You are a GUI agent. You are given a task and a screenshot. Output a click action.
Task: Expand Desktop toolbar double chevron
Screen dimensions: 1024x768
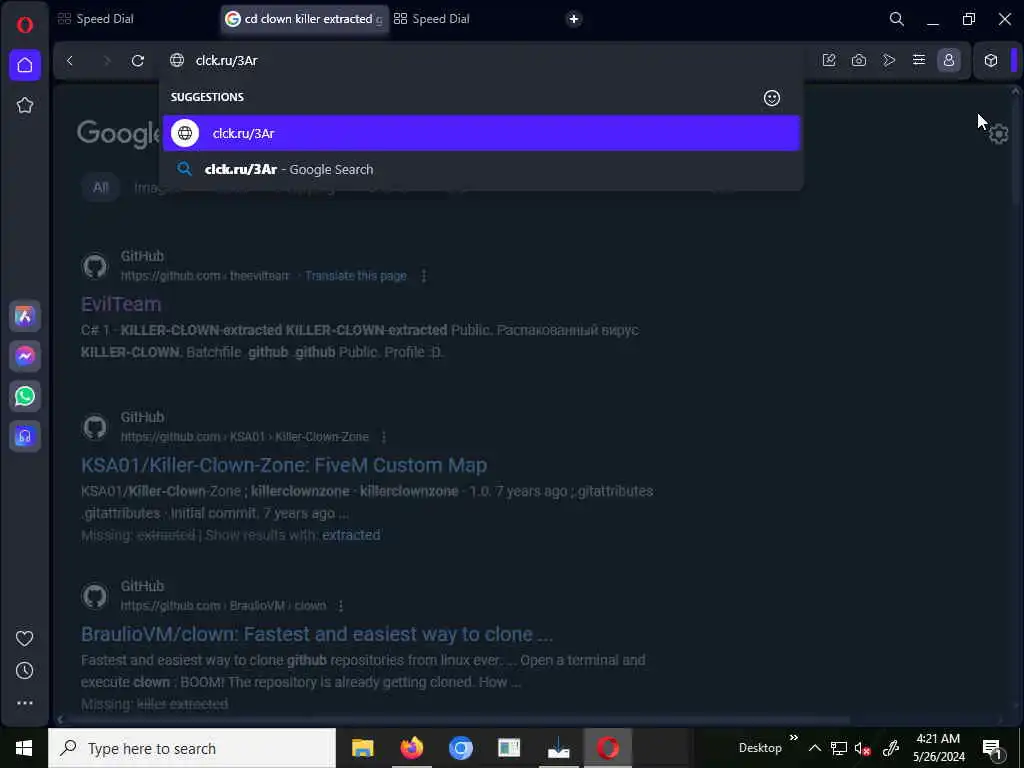pyautogui.click(x=793, y=738)
